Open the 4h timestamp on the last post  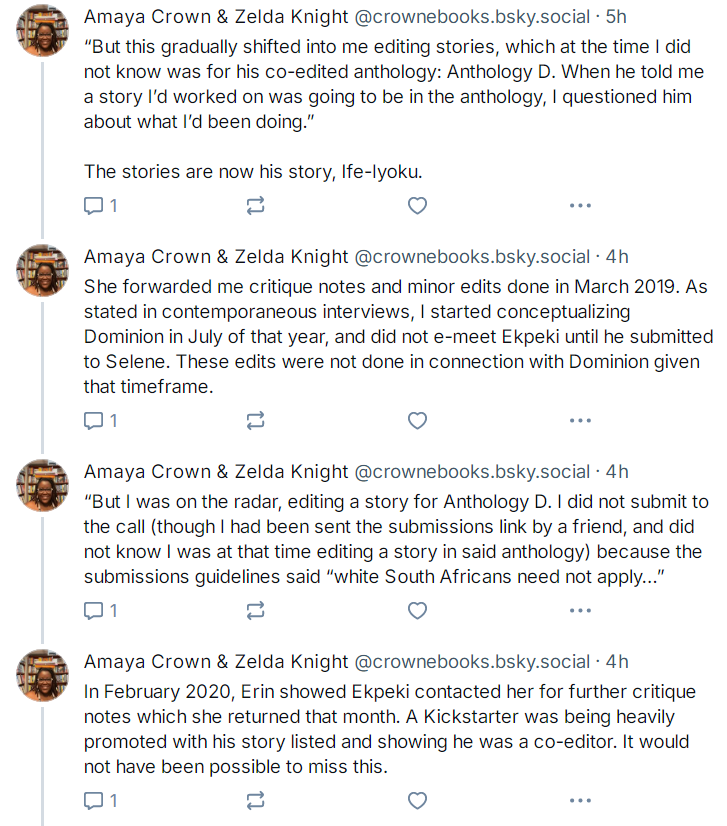click(x=617, y=662)
